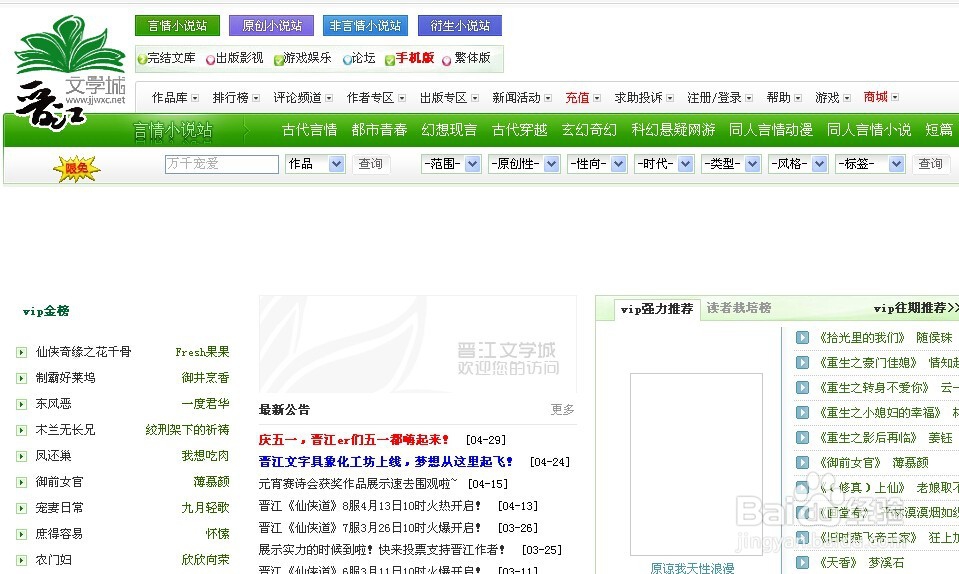Open the -原创性- filter dropdown
959x574 pixels.
(524, 164)
